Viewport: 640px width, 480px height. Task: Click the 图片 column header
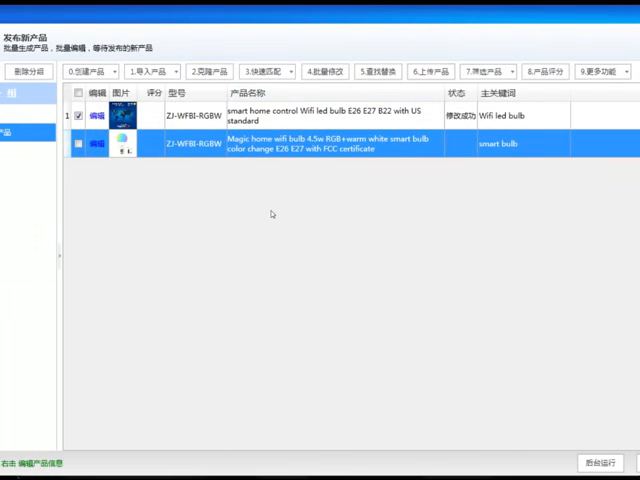tap(121, 93)
